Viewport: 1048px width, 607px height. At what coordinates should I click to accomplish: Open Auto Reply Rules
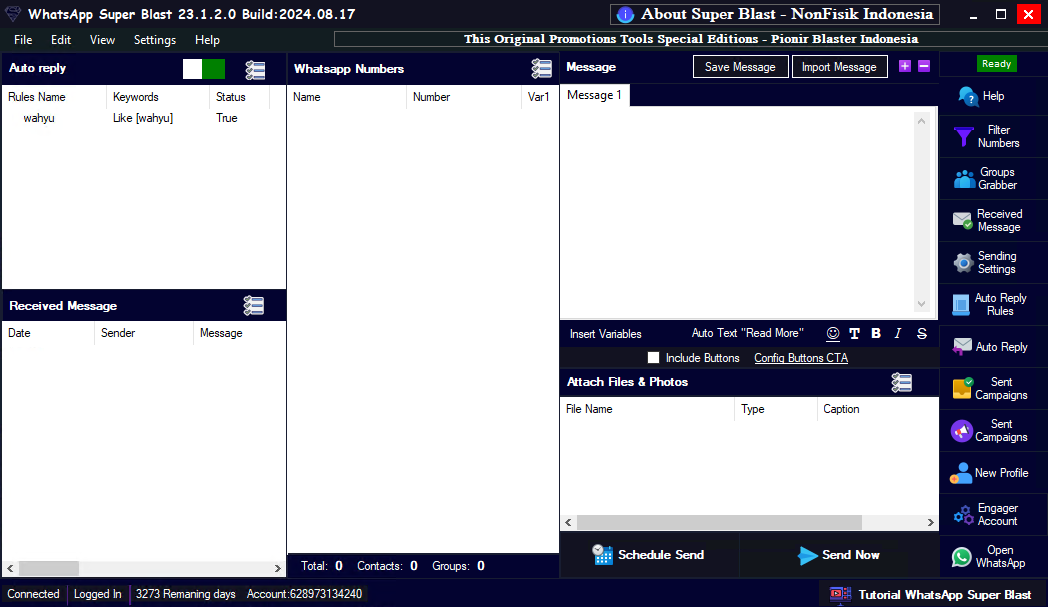(x=993, y=305)
